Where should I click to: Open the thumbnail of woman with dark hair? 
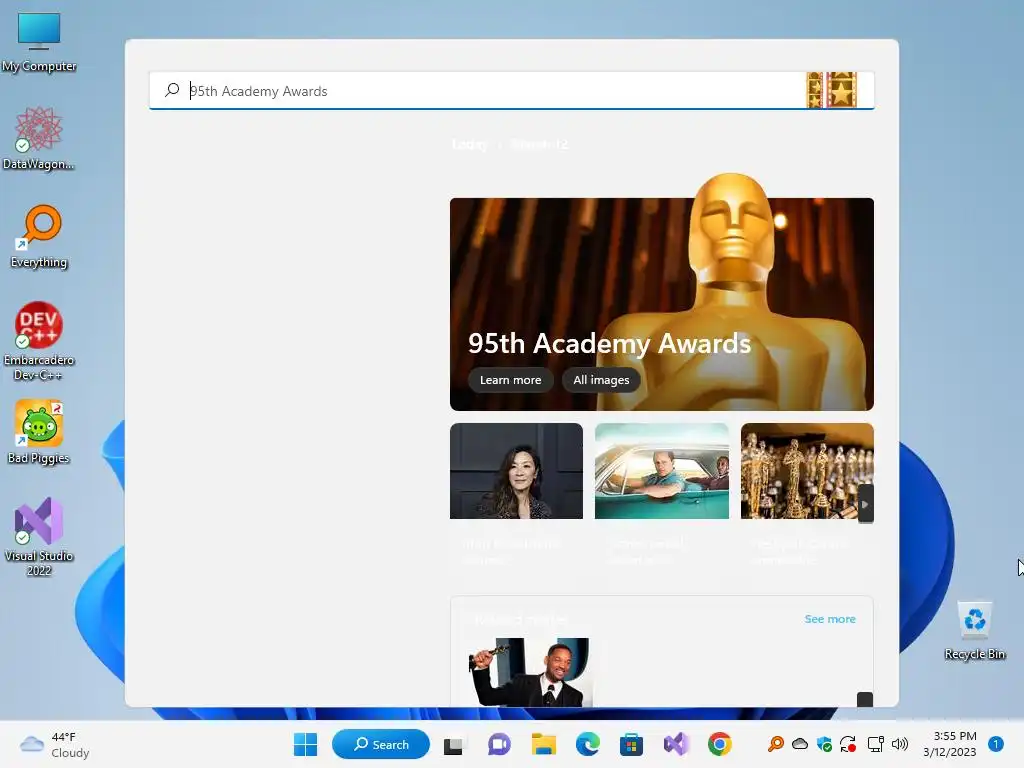click(517, 471)
